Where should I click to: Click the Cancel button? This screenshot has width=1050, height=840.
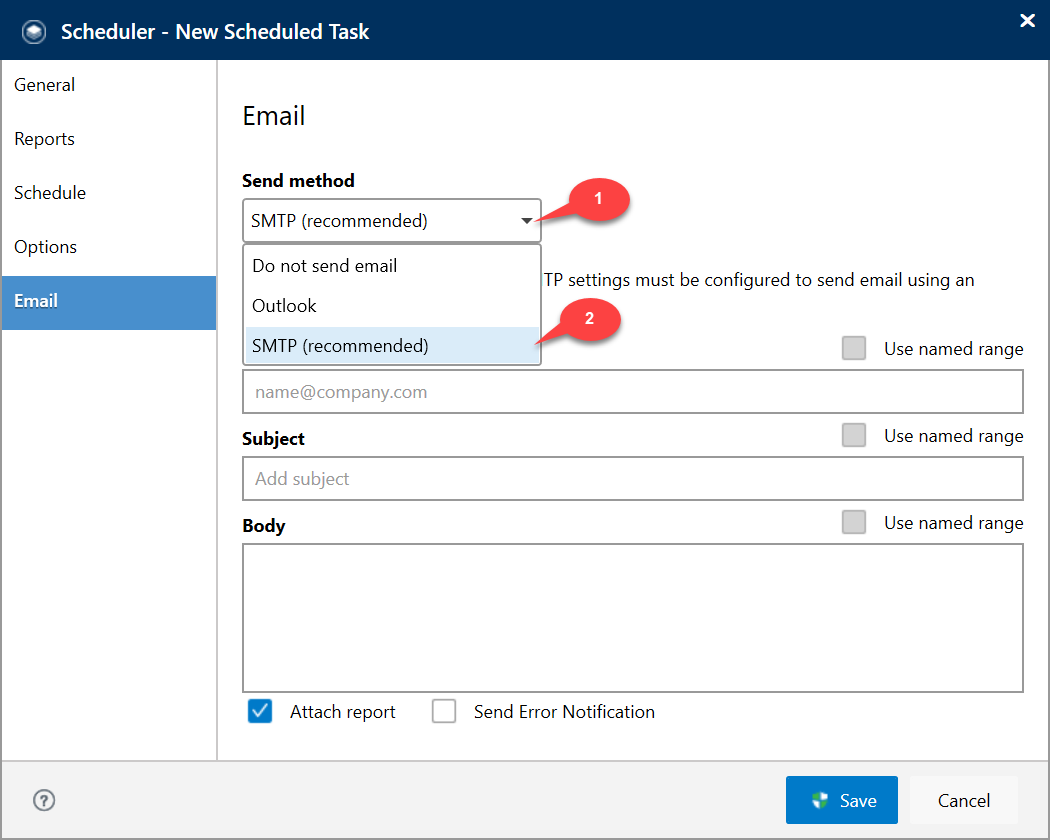click(x=962, y=800)
